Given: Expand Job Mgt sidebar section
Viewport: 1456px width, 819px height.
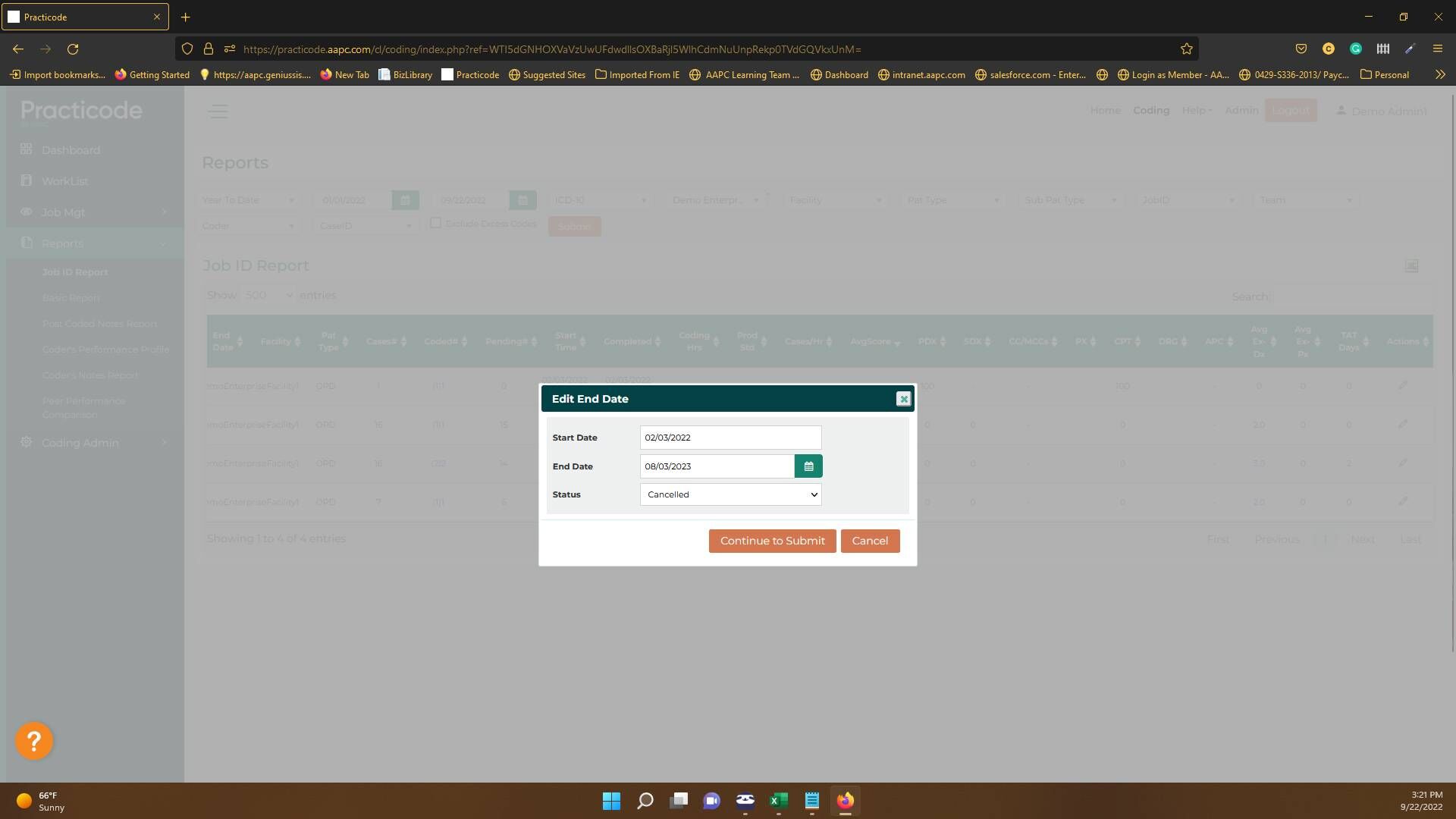Looking at the screenshot, I should (x=95, y=212).
